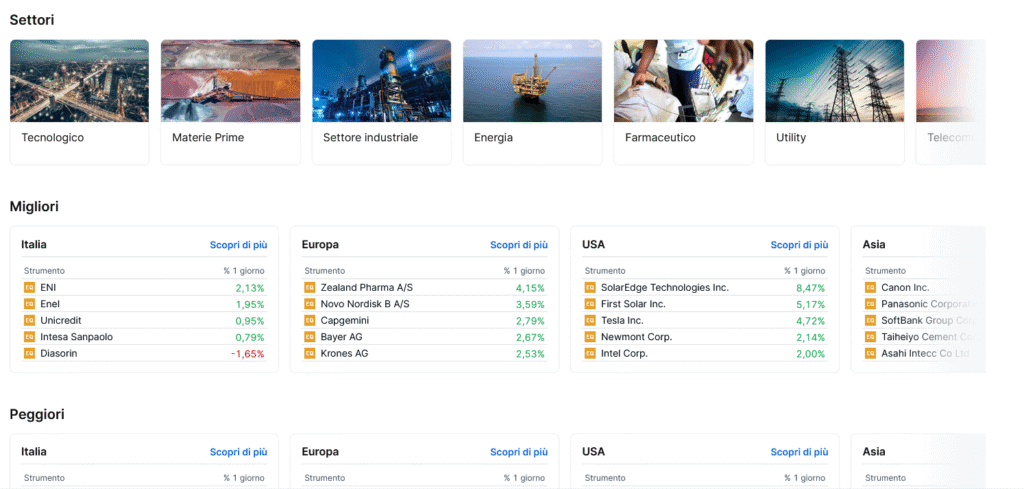Click the EQ icon beside Panasonic Corporation
The height and width of the screenshot is (489, 1024).
point(870,304)
